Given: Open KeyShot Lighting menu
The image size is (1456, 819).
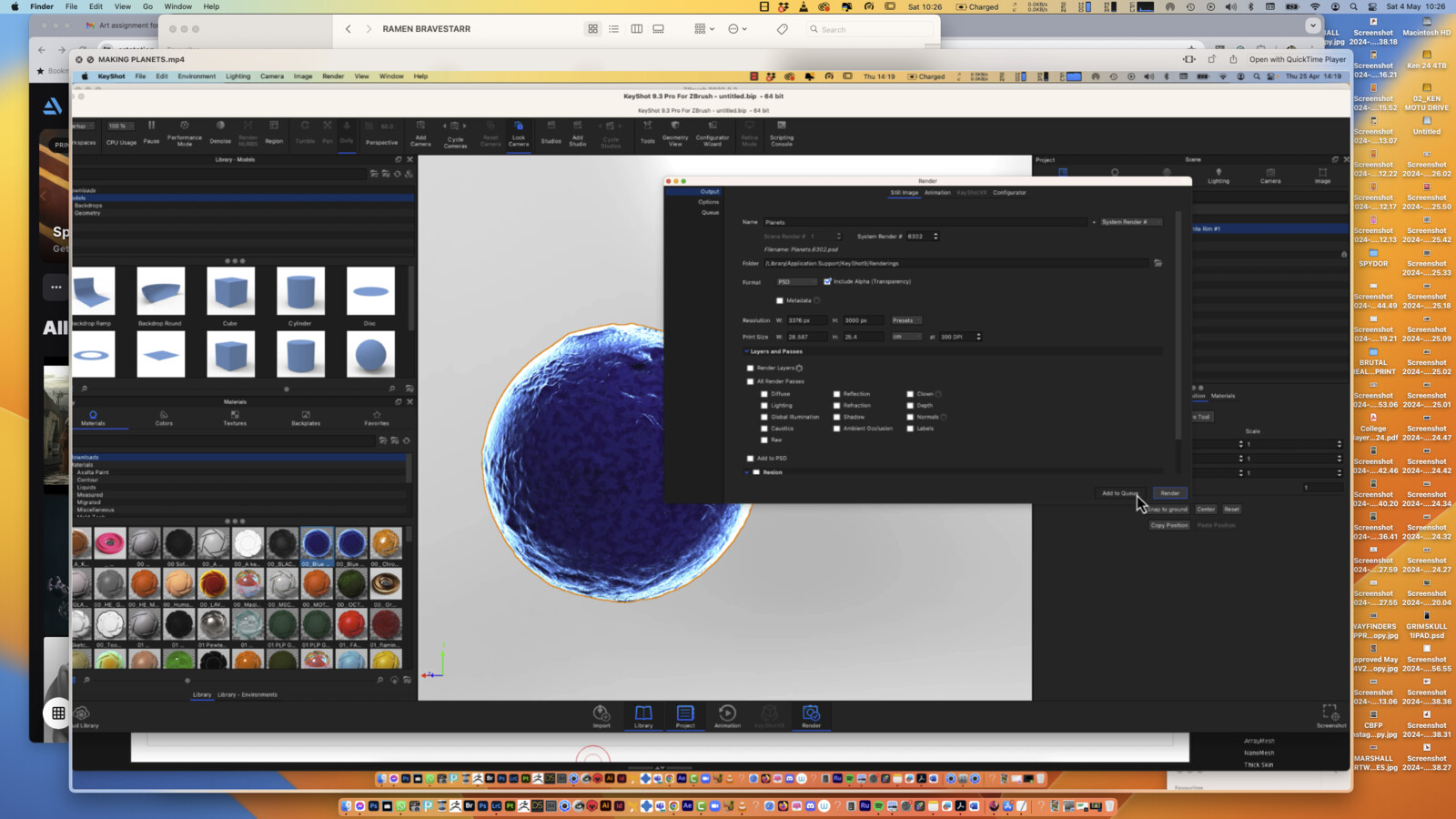Looking at the screenshot, I should click(x=238, y=76).
